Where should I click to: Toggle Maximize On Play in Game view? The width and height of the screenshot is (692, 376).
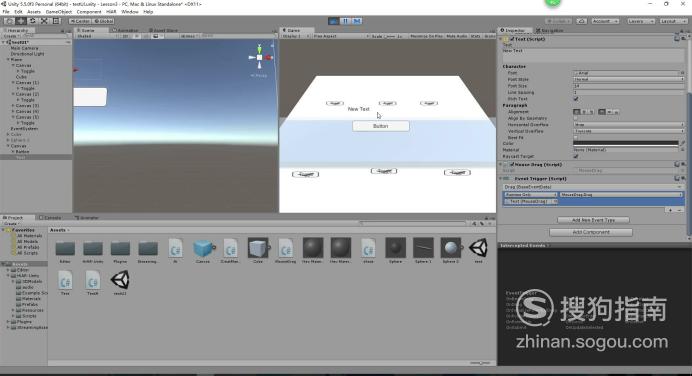[x=426, y=36]
